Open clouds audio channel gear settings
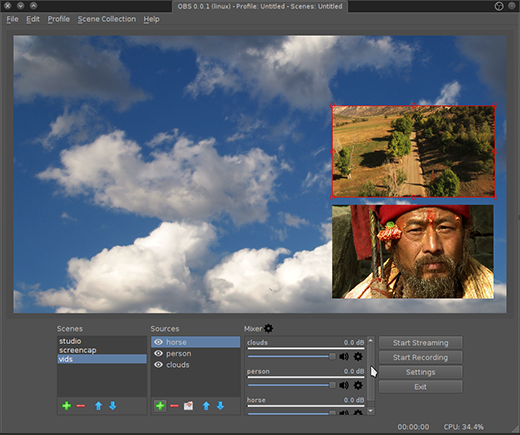 [x=358, y=356]
